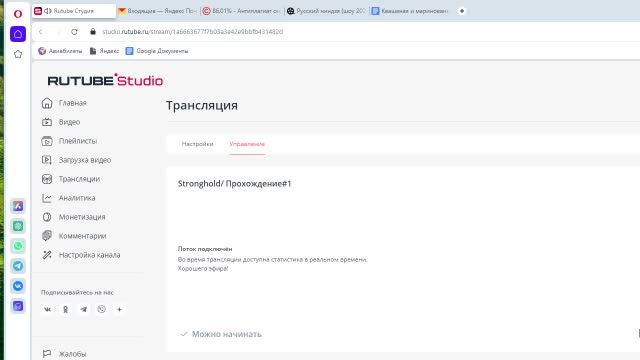The height and width of the screenshot is (360, 640).
Task: Switch to the Квашеная и маринованная tab
Action: (411, 11)
